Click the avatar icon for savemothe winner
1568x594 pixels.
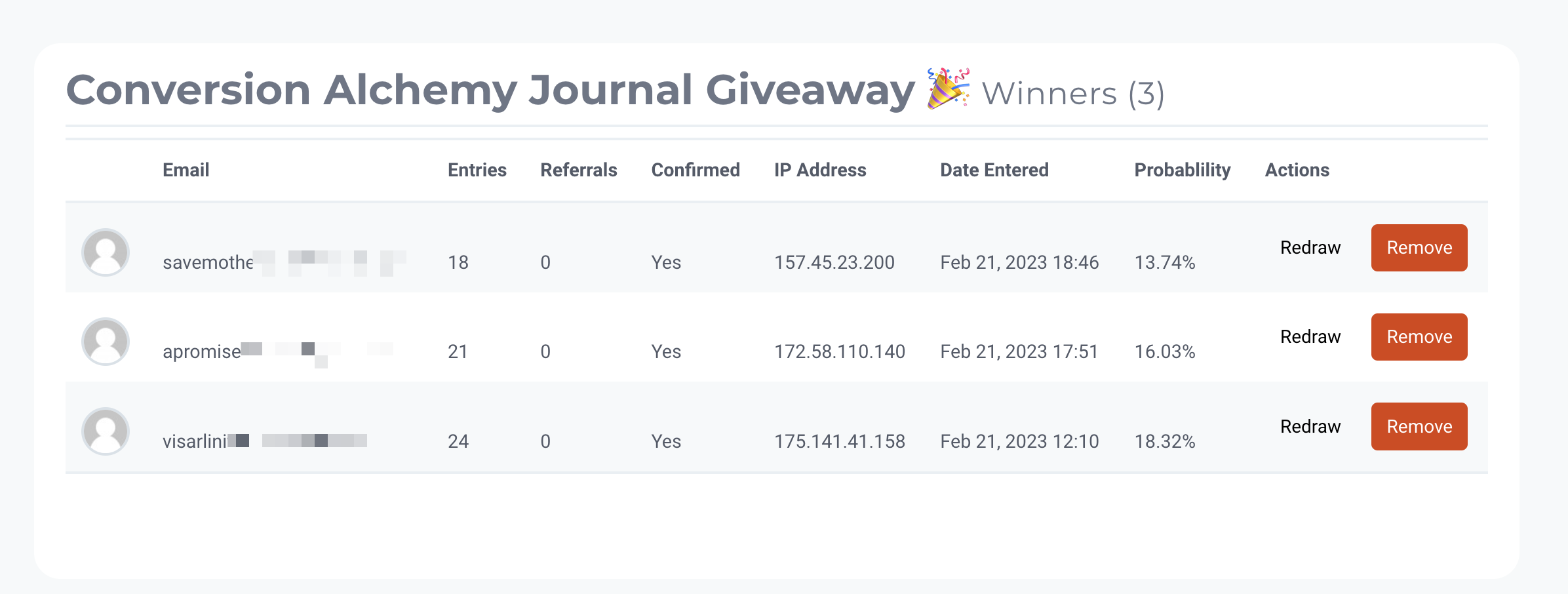coord(106,252)
